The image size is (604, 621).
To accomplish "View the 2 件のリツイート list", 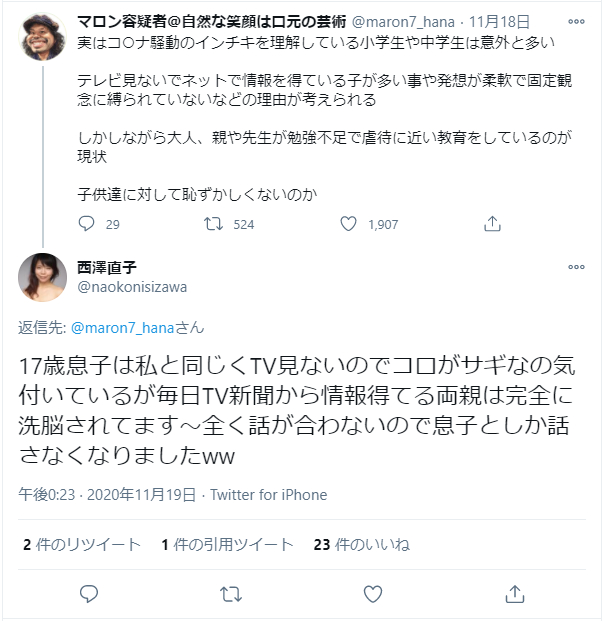I will click(82, 545).
